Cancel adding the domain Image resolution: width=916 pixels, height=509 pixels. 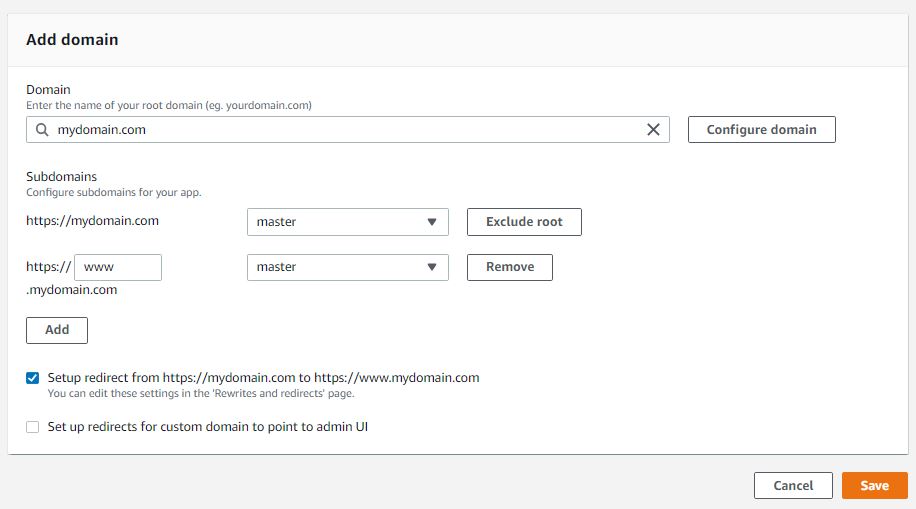pos(793,486)
